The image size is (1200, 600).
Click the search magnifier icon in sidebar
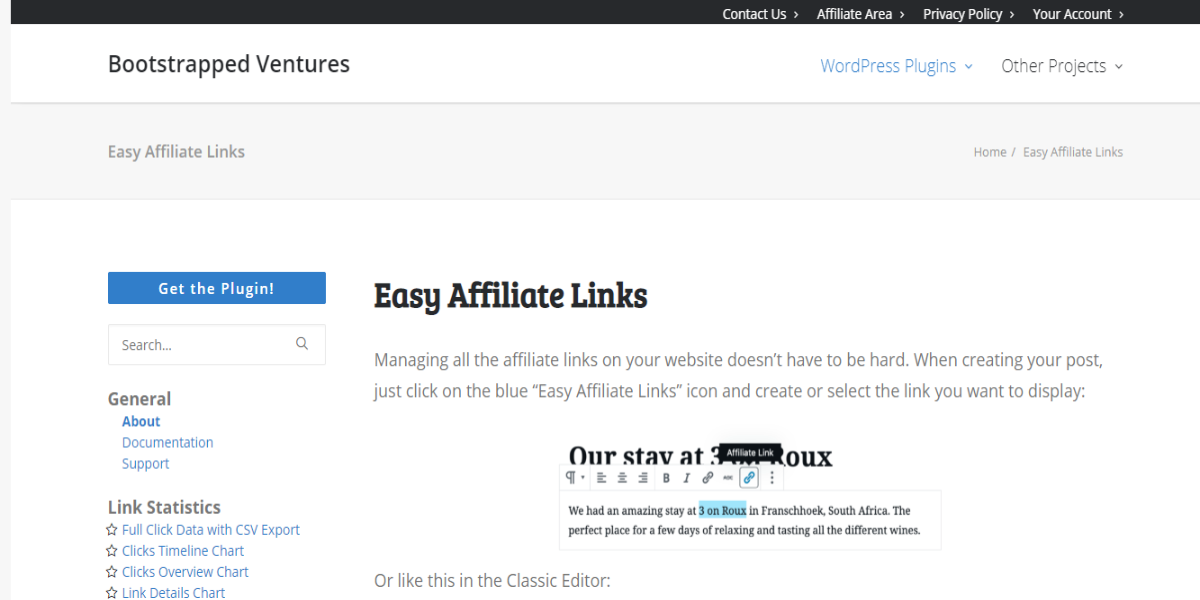click(x=302, y=344)
